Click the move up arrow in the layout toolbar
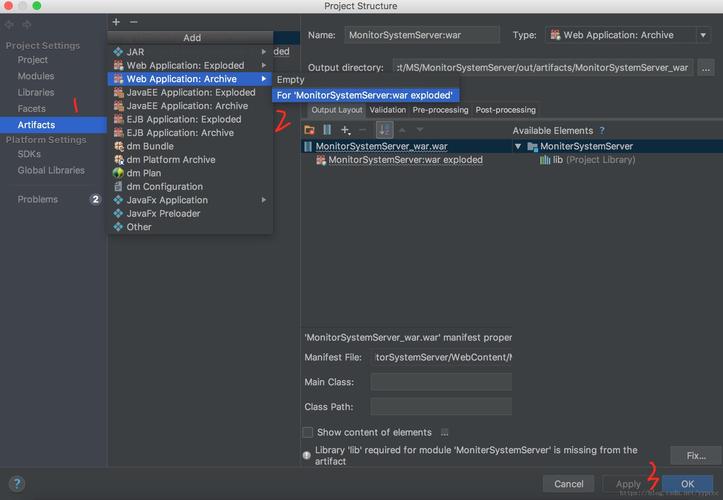The image size is (723, 500). [402, 130]
